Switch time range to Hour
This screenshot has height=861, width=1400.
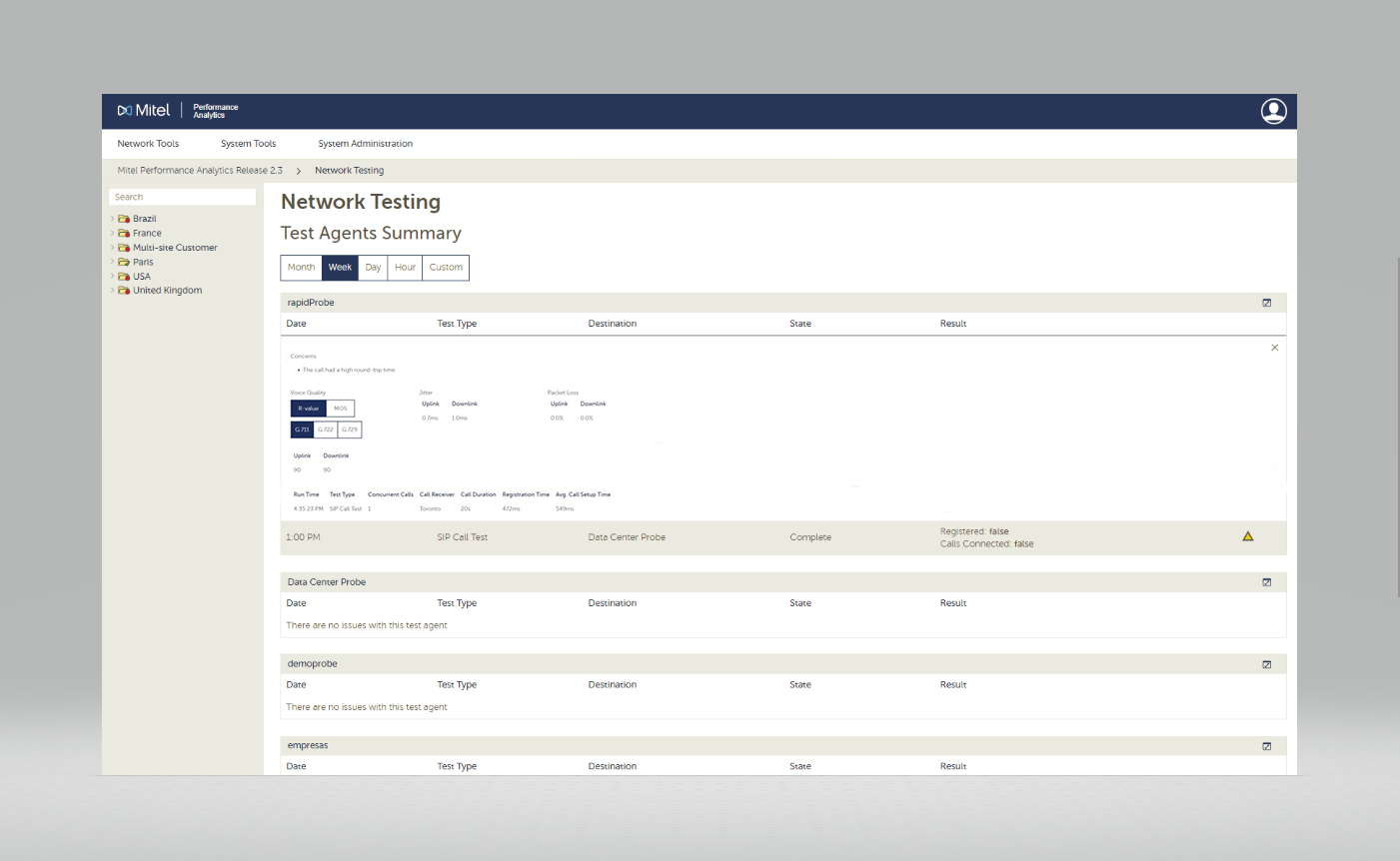pos(405,268)
